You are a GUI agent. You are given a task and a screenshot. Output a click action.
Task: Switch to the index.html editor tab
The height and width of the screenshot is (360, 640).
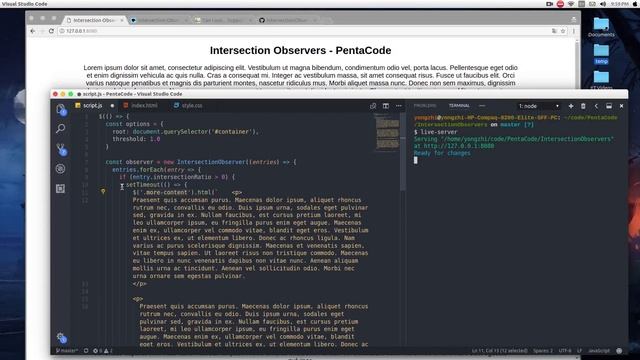pos(140,105)
